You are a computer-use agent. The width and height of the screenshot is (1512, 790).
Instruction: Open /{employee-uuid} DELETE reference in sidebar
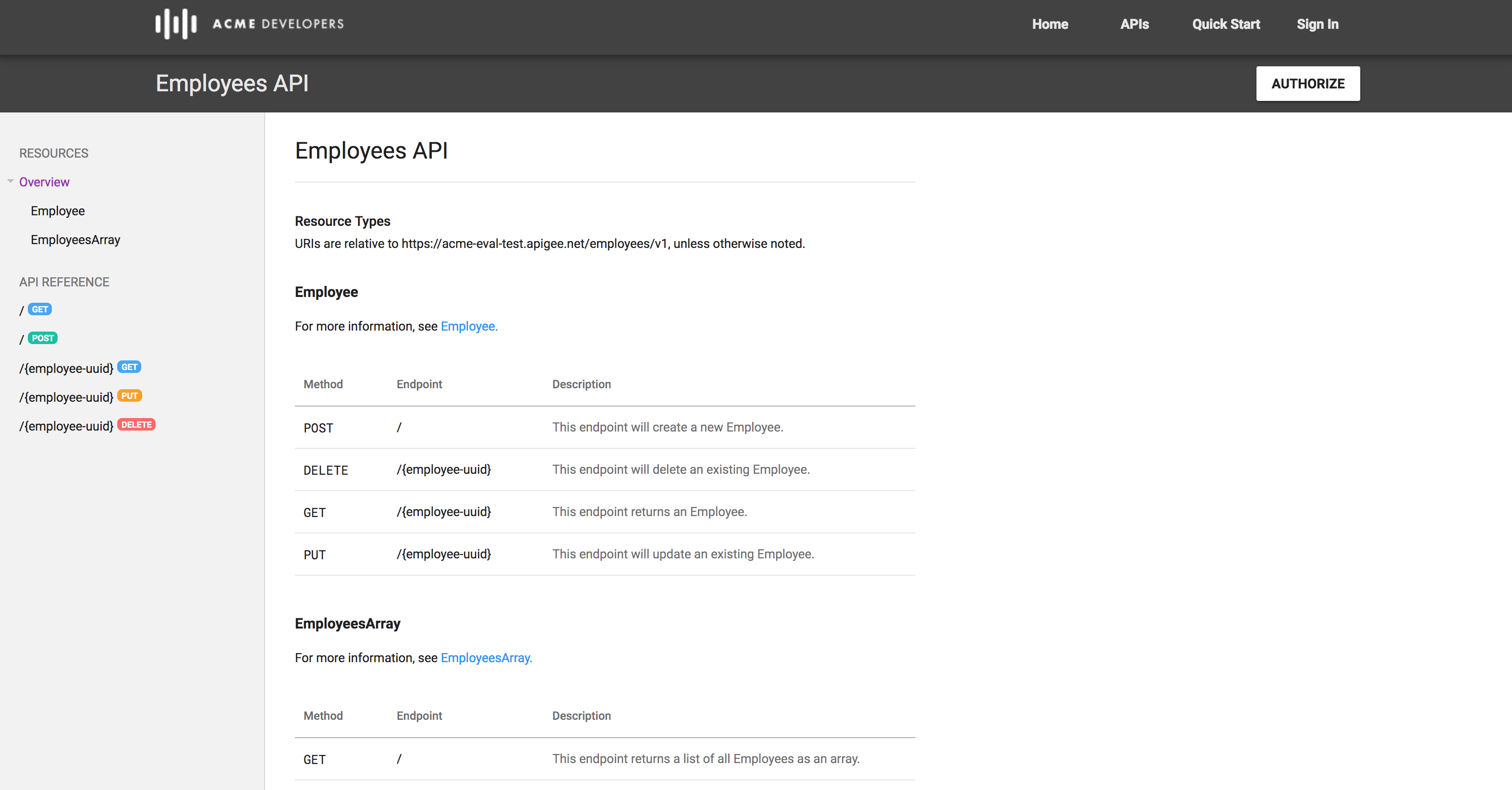point(66,426)
